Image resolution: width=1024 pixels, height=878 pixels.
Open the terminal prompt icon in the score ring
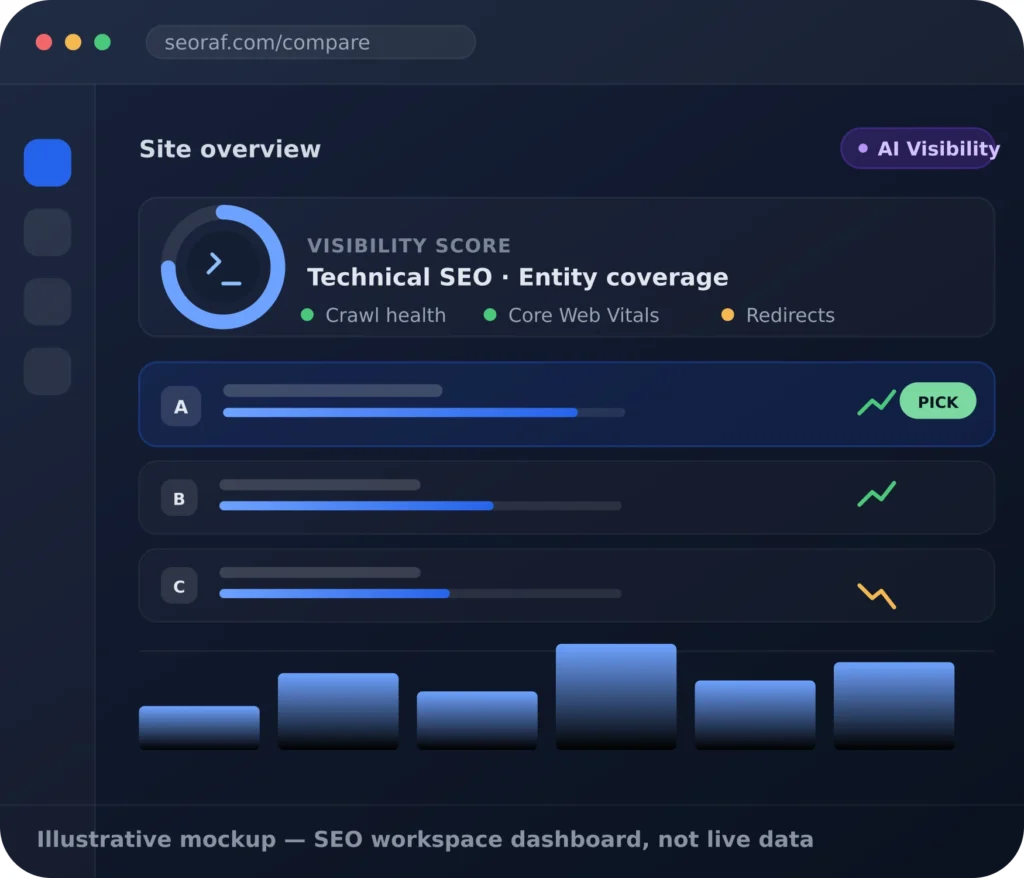click(223, 268)
